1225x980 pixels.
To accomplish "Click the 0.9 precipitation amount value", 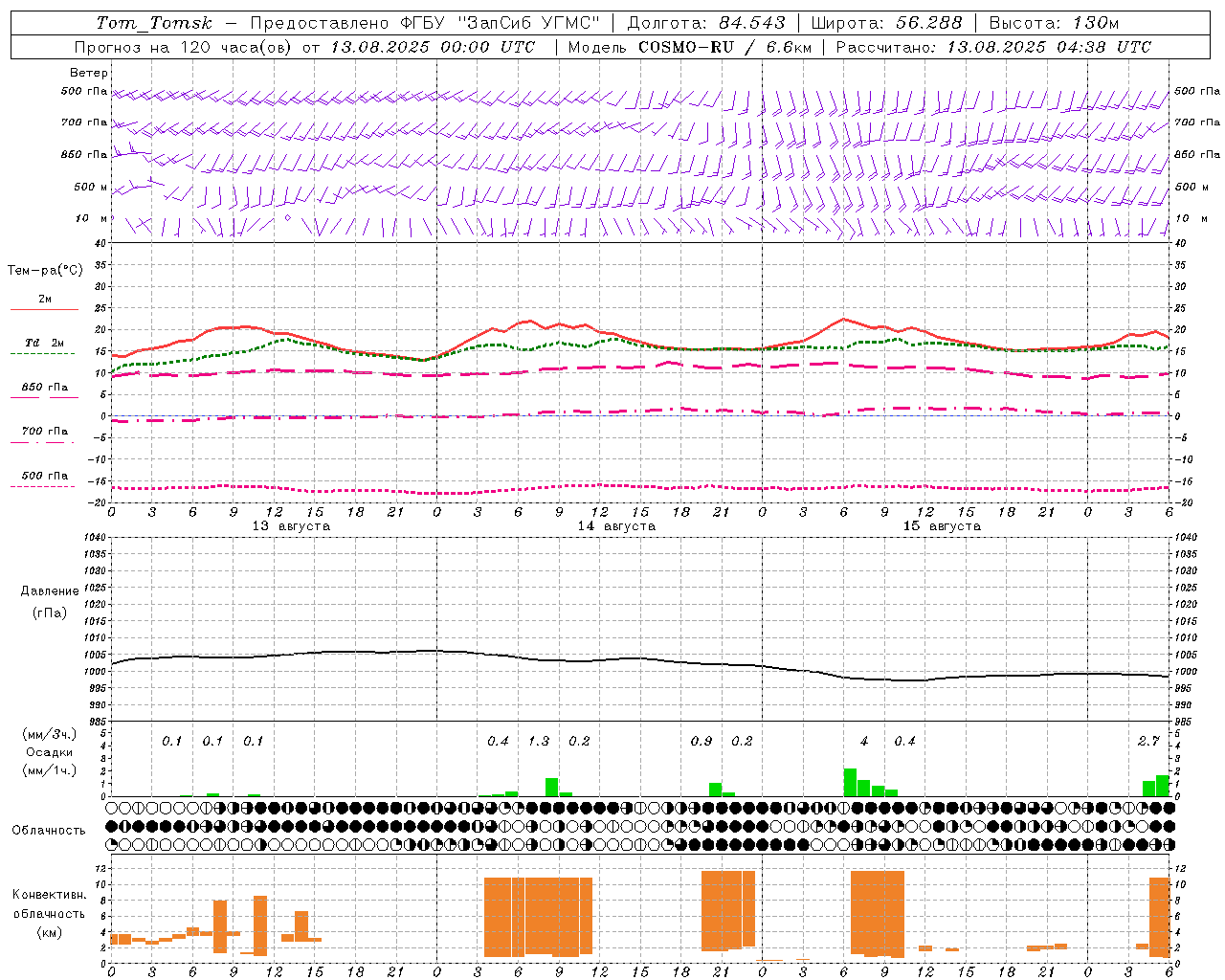I will click(x=702, y=741).
